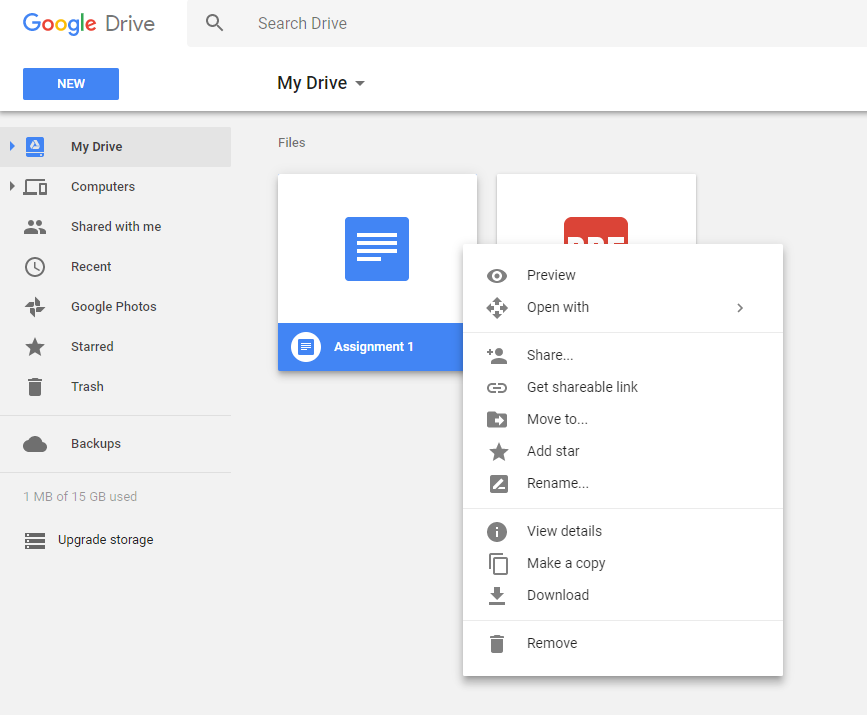Viewport: 867px width, 715px height.
Task: Click the Shared with me people icon
Action: coord(35,227)
